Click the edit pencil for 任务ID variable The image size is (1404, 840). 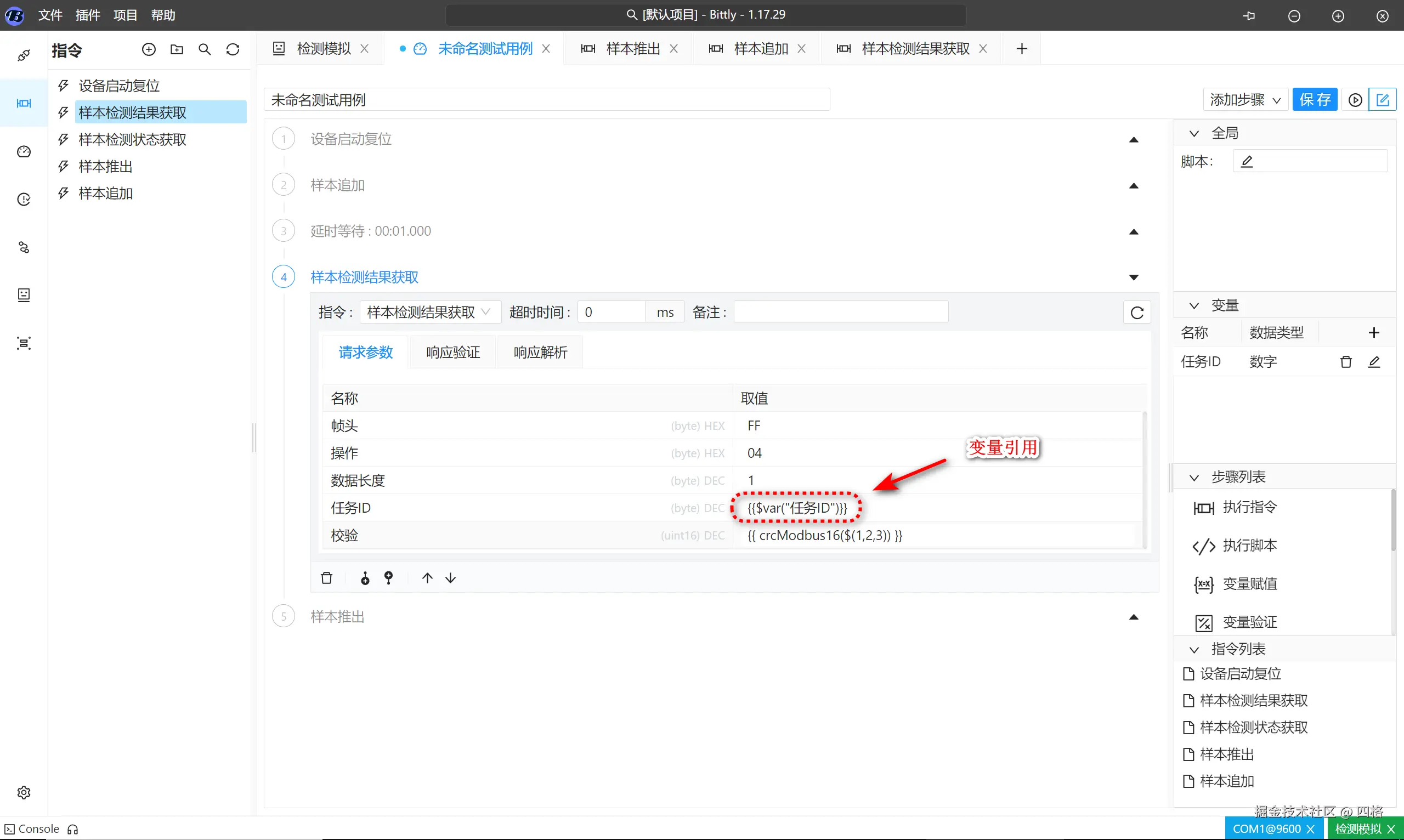pos(1374,362)
